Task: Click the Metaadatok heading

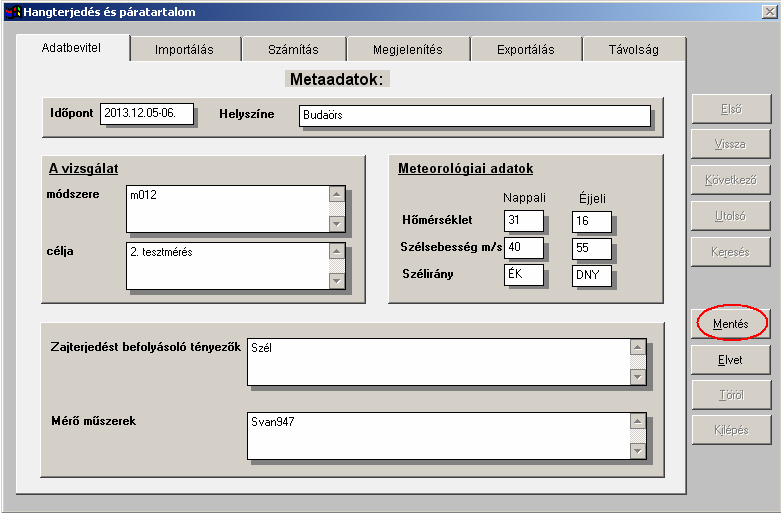Action: [x=337, y=79]
